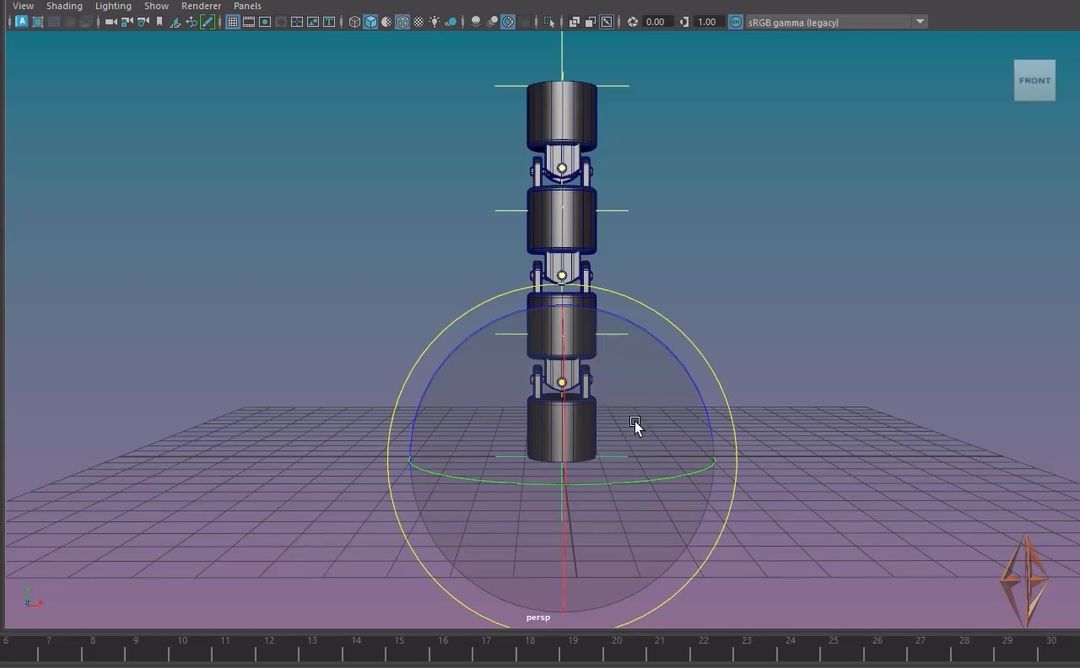
Task: Click the teal square icon beside A
Action: click(x=38, y=22)
